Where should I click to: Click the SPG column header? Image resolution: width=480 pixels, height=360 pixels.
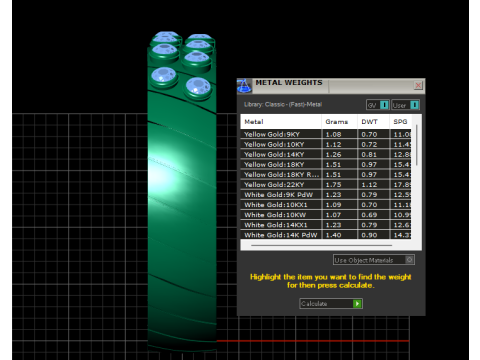point(400,122)
